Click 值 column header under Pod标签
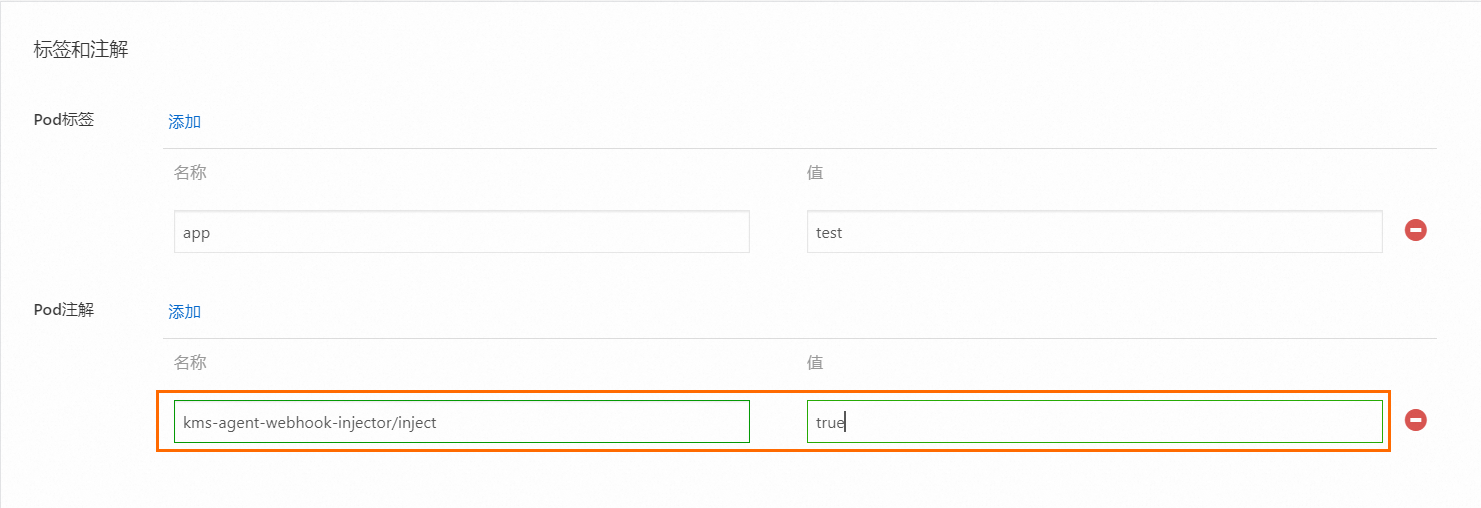 pos(815,173)
